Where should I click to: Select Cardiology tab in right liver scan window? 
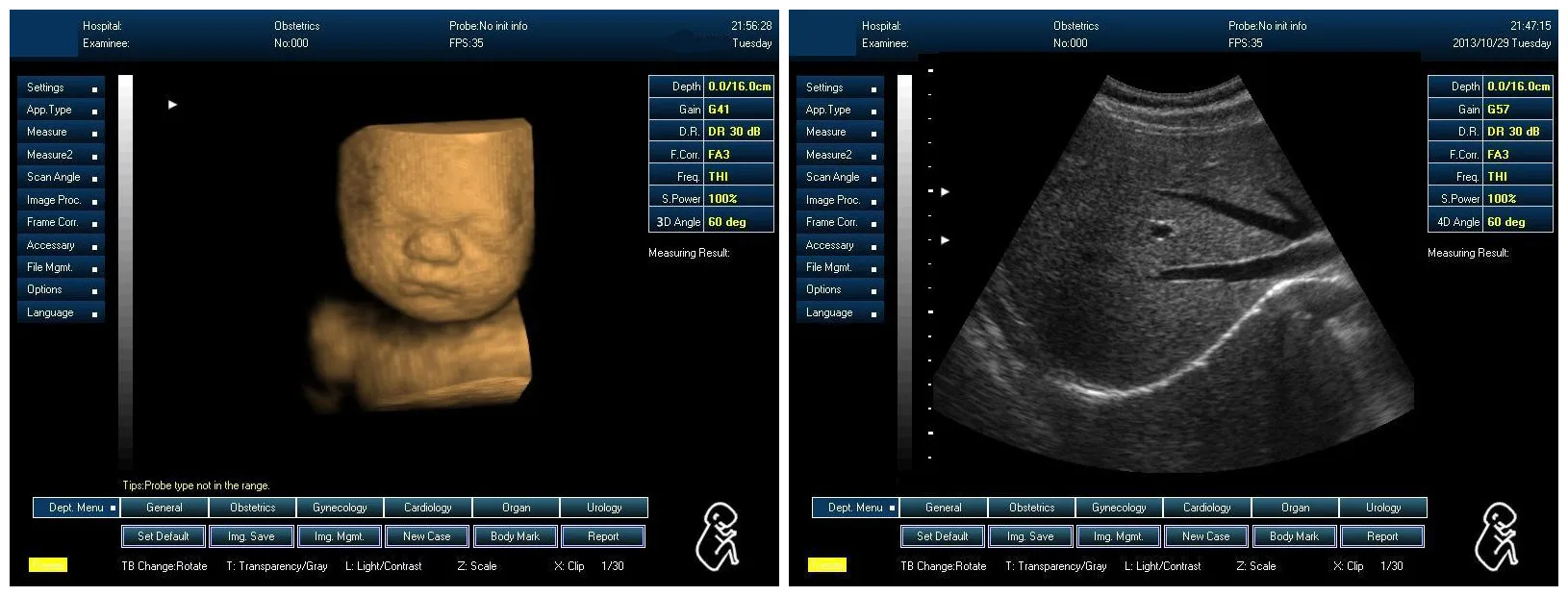coord(1207,508)
